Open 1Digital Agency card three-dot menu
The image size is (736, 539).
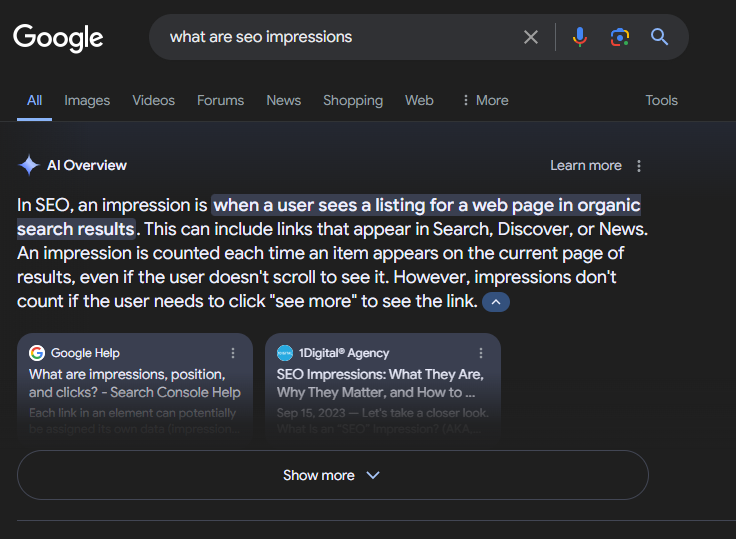pos(481,353)
